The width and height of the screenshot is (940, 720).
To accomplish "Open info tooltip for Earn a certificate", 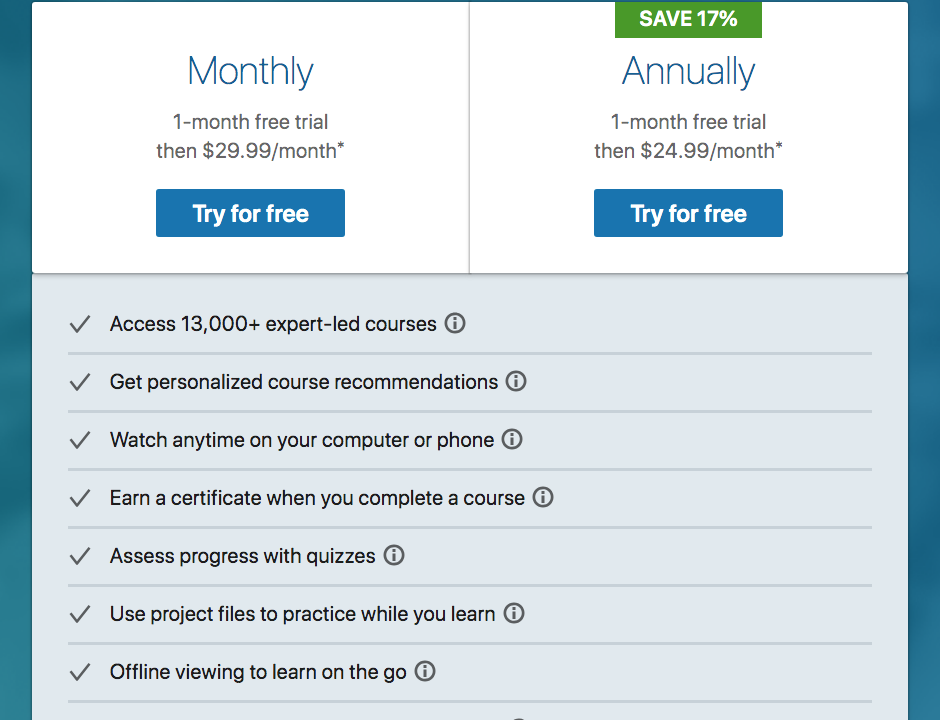I will (x=543, y=498).
